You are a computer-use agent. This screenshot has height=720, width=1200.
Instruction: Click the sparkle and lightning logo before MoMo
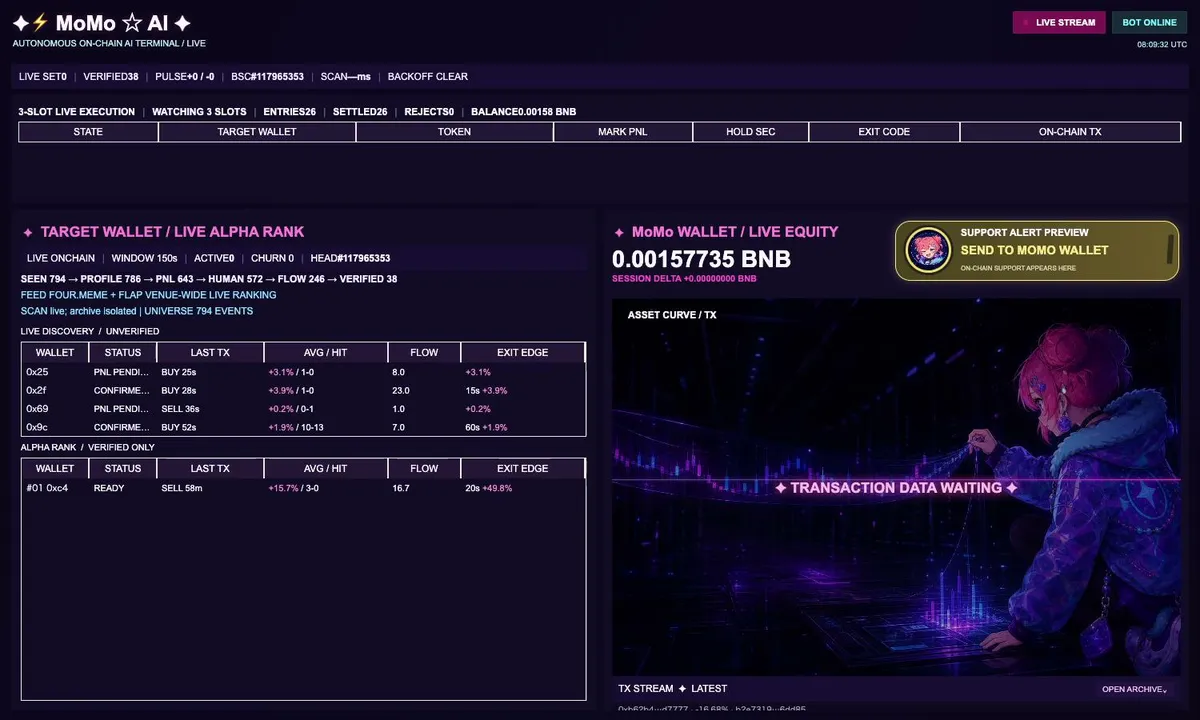(x=30, y=23)
